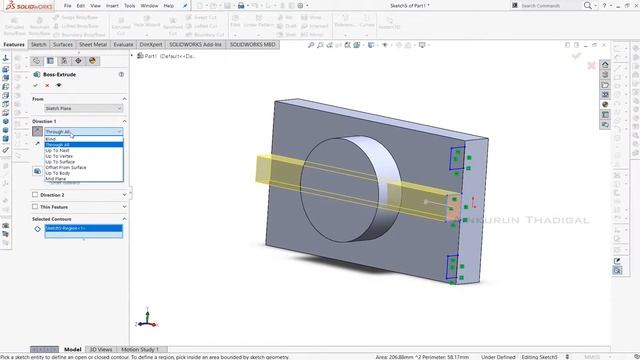Open File Explorer in the task pane
The height and width of the screenshot is (360, 640).
click(x=605, y=84)
